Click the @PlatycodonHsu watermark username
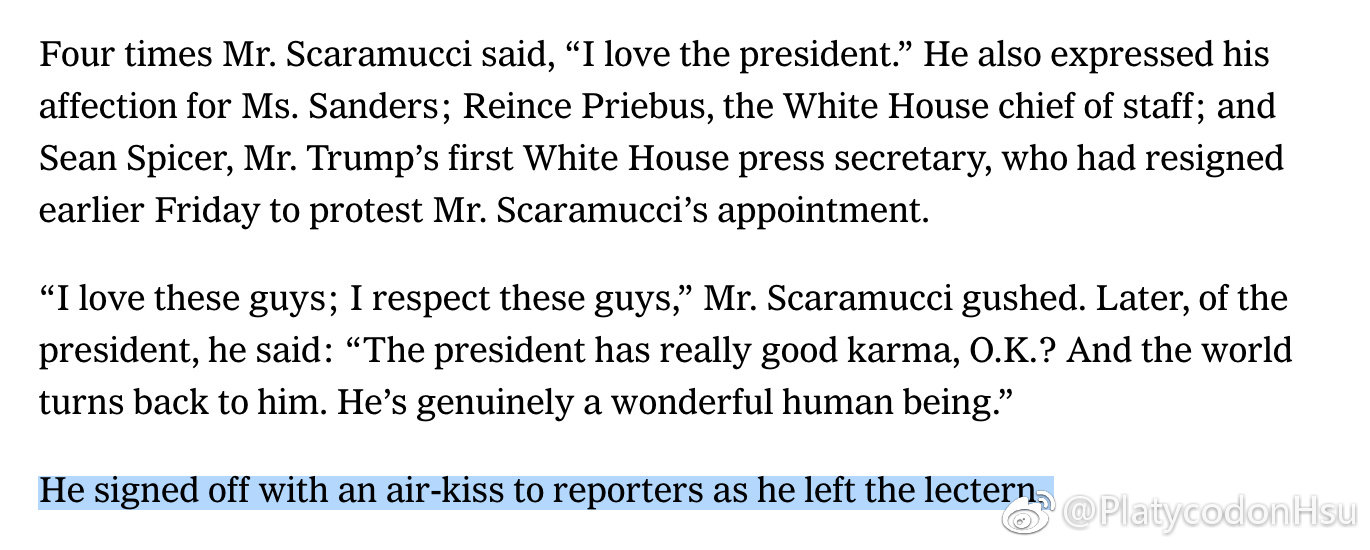This screenshot has width=1370, height=550. coord(1208,515)
